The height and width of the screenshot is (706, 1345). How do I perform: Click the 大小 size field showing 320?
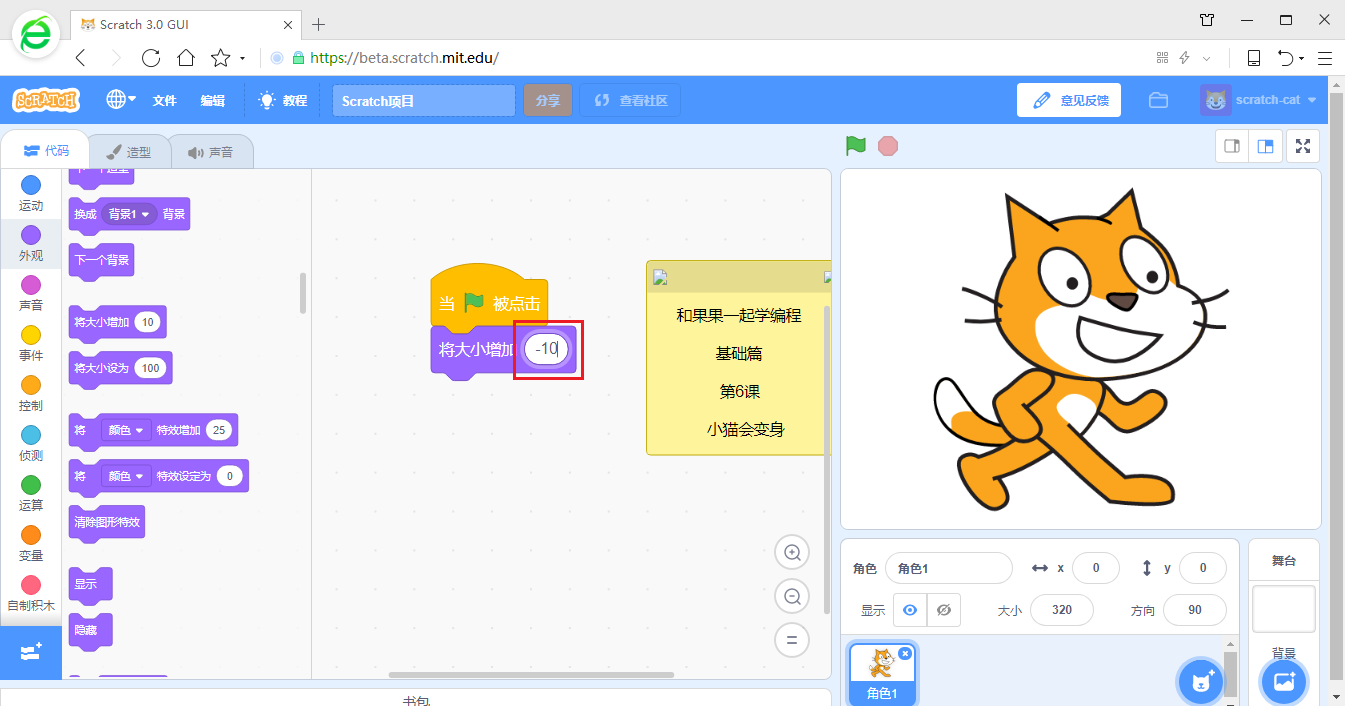tap(1062, 610)
